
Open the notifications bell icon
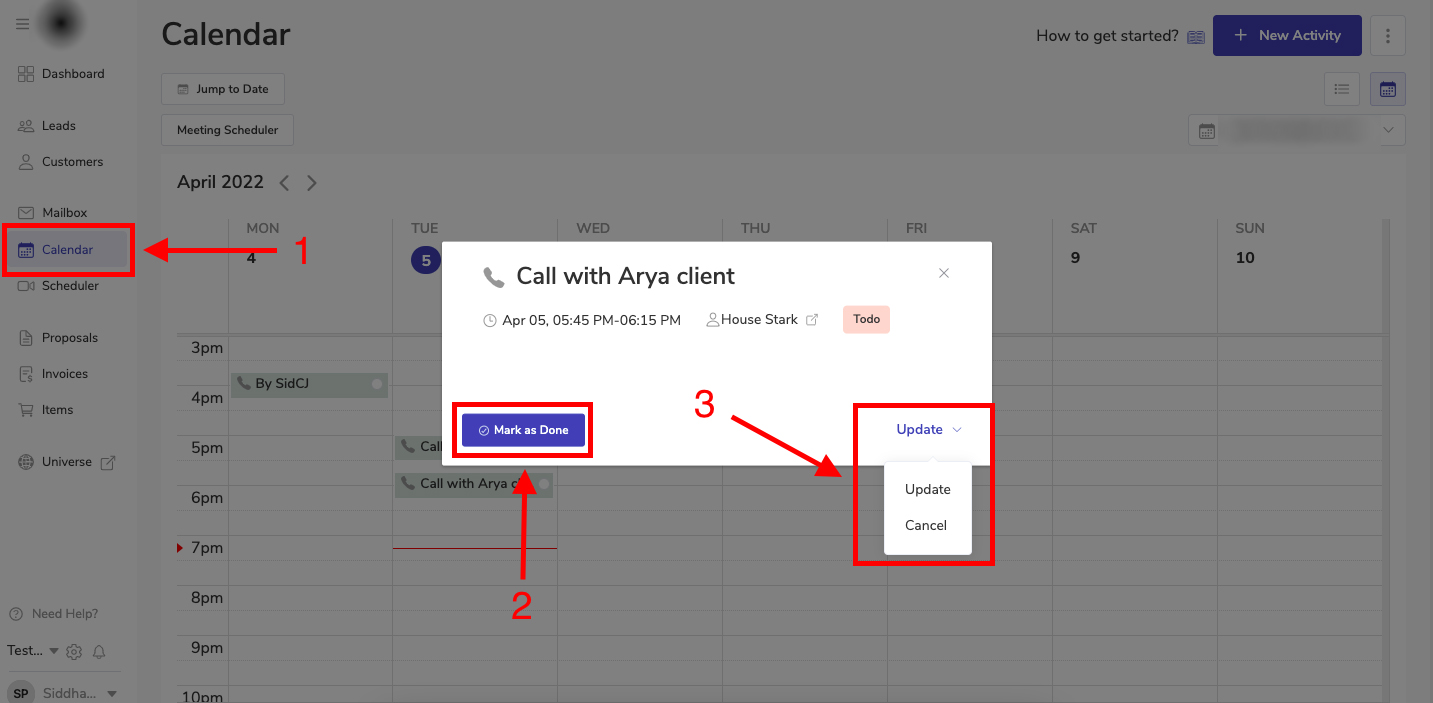pyautogui.click(x=99, y=652)
